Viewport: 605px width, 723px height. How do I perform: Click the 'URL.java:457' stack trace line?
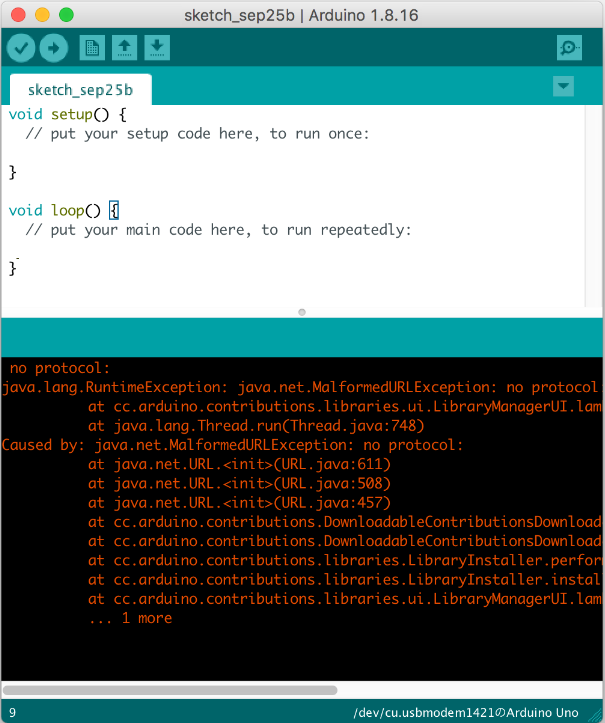pyautogui.click(x=239, y=503)
